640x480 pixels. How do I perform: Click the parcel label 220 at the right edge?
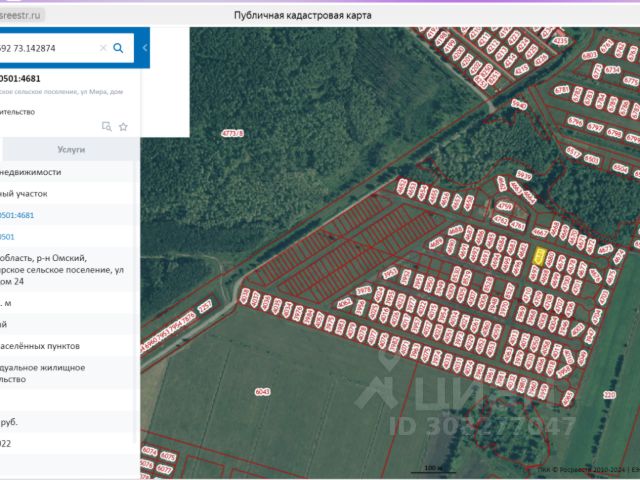(609, 395)
